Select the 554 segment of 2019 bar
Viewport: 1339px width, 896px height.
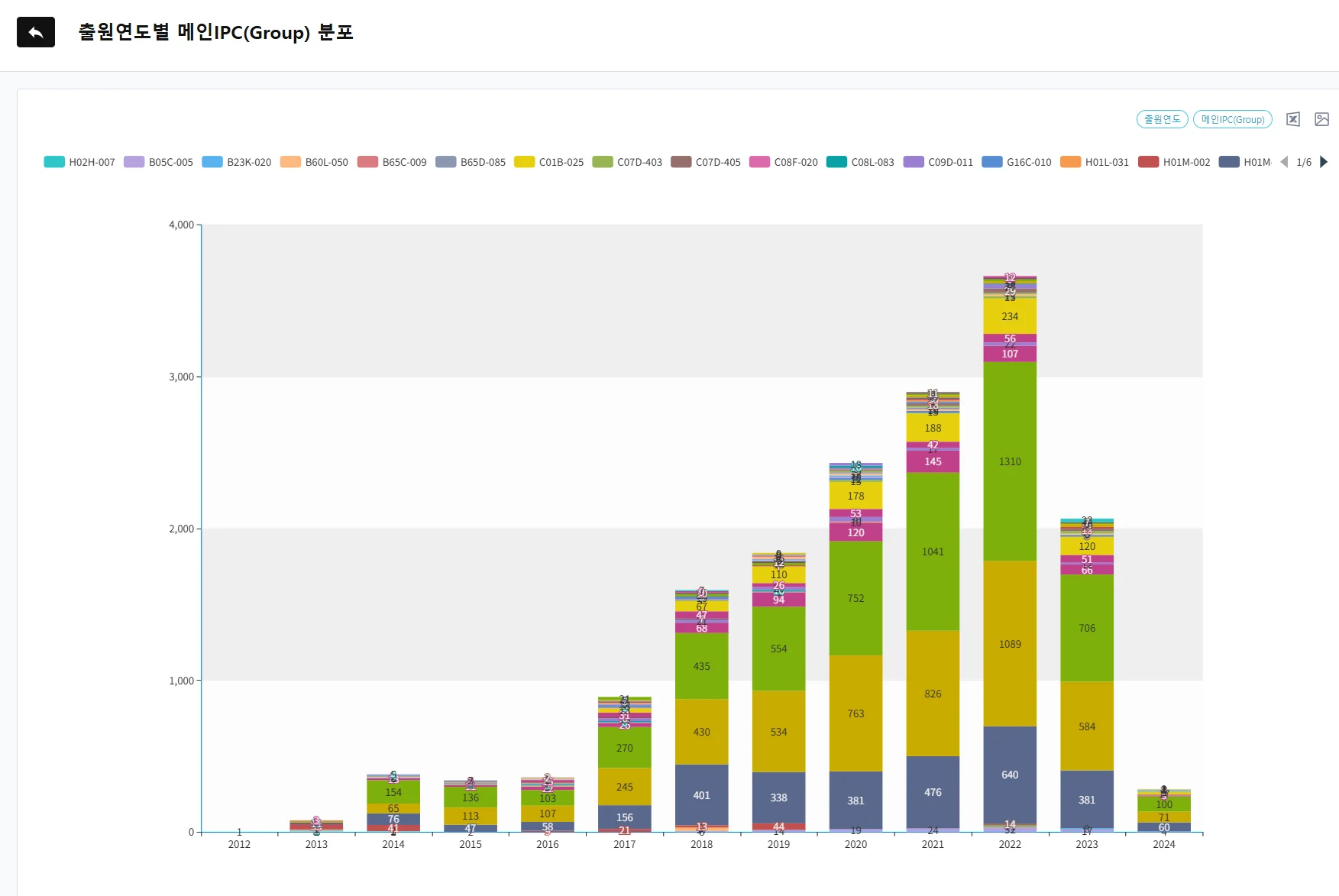[x=778, y=649]
